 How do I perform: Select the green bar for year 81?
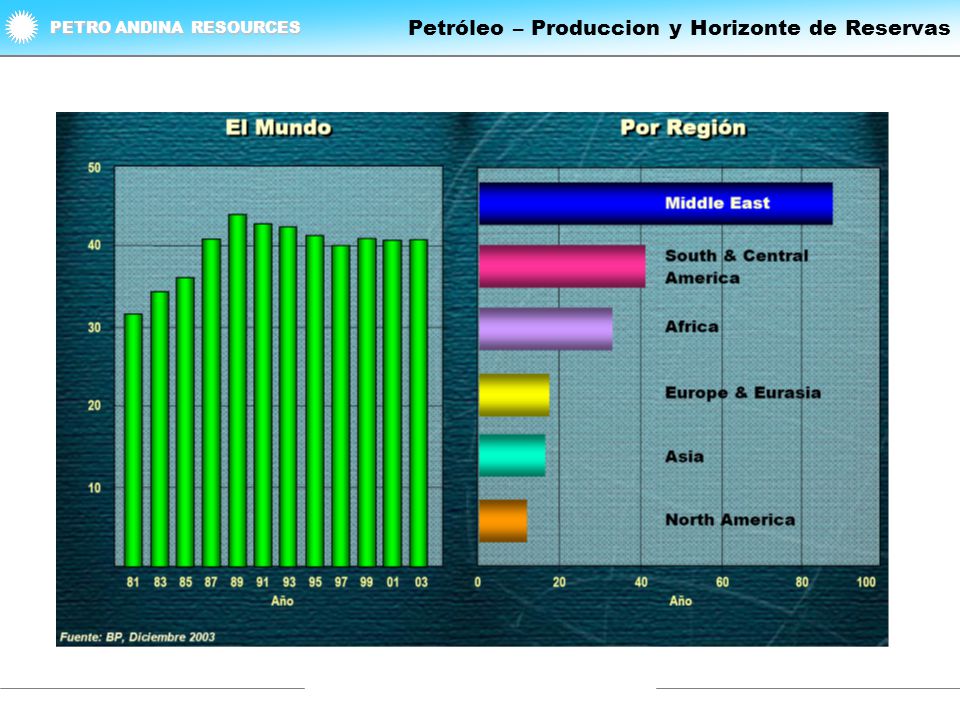tap(133, 440)
